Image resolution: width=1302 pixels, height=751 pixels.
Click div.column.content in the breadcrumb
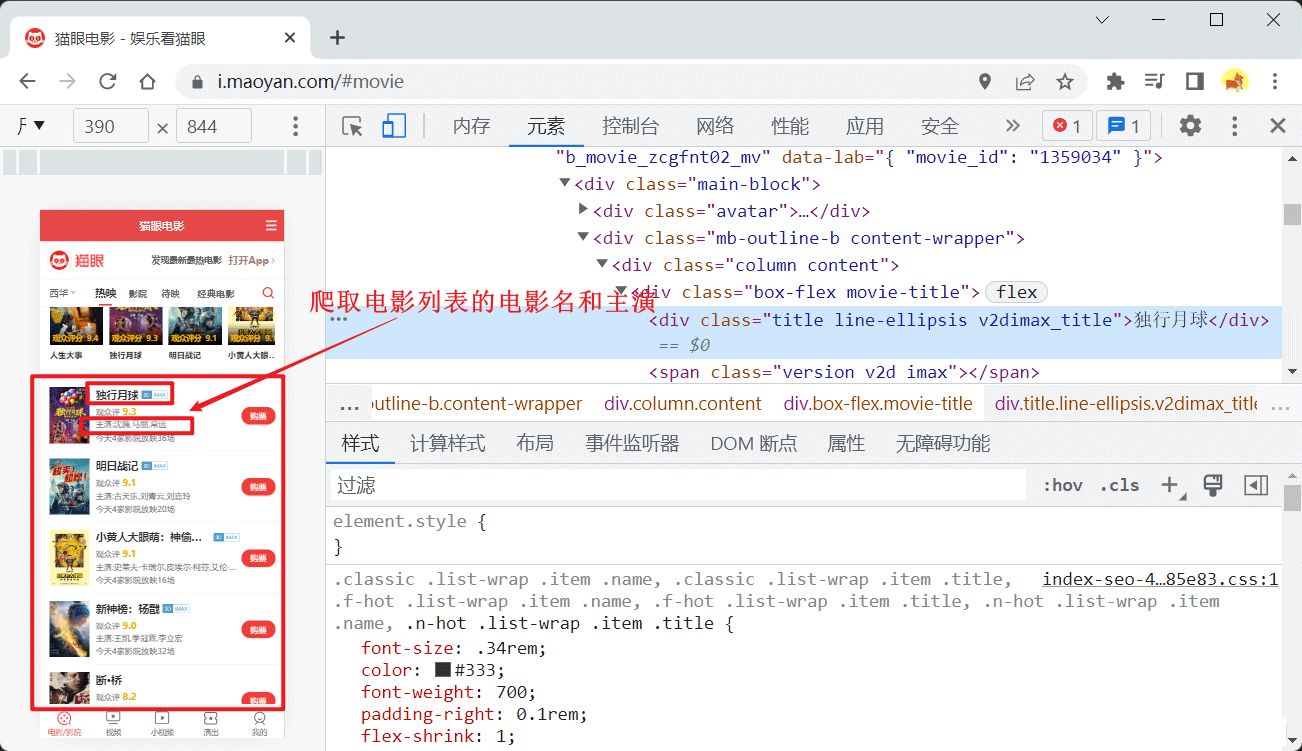click(x=682, y=404)
